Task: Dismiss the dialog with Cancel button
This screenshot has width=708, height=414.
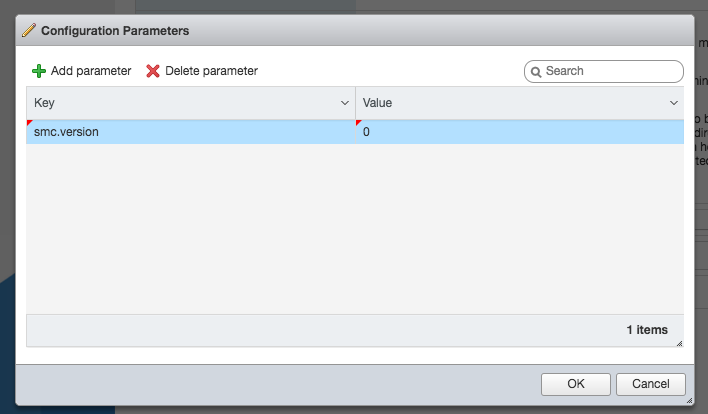Action: click(651, 384)
